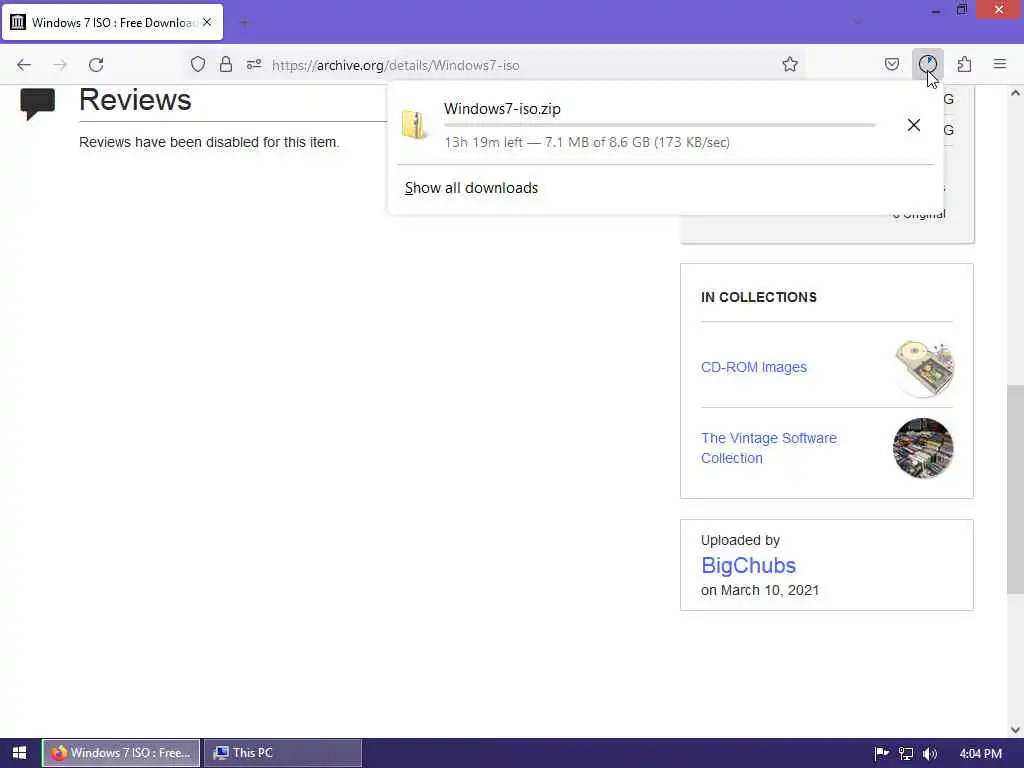
Task: Open The Vintage Software Collection link
Action: [x=769, y=448]
